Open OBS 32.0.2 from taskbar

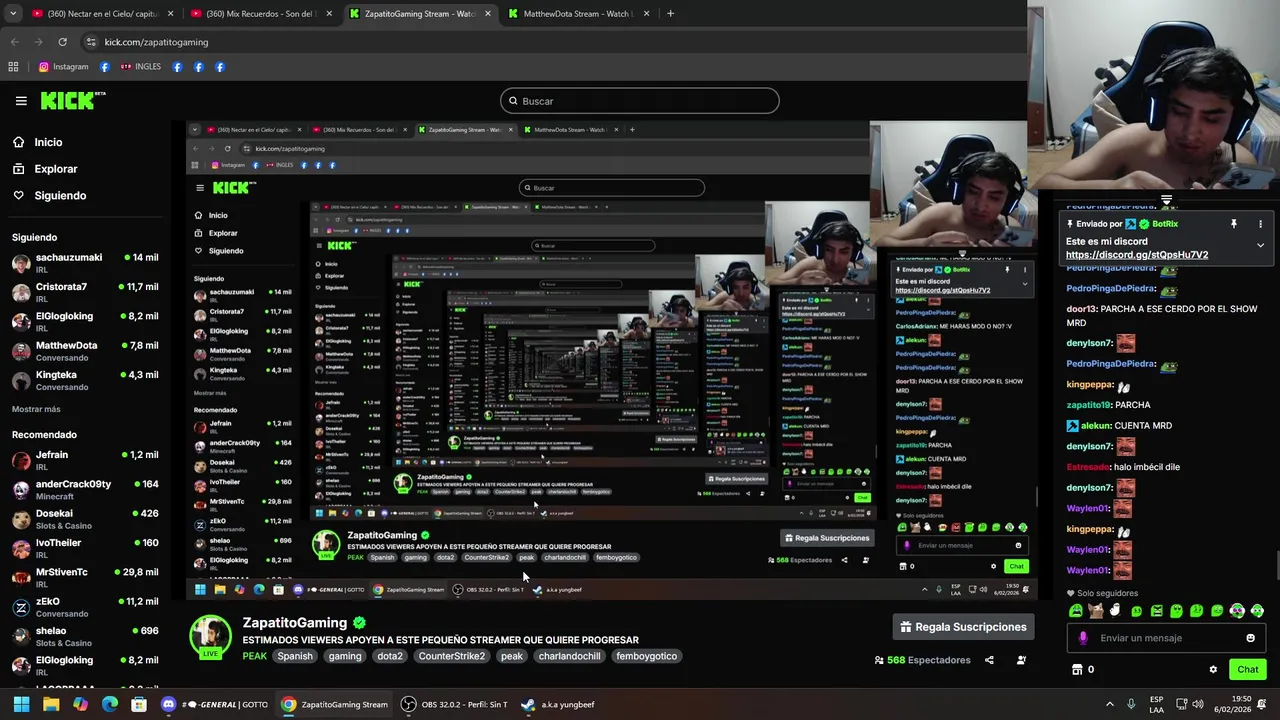[x=454, y=704]
